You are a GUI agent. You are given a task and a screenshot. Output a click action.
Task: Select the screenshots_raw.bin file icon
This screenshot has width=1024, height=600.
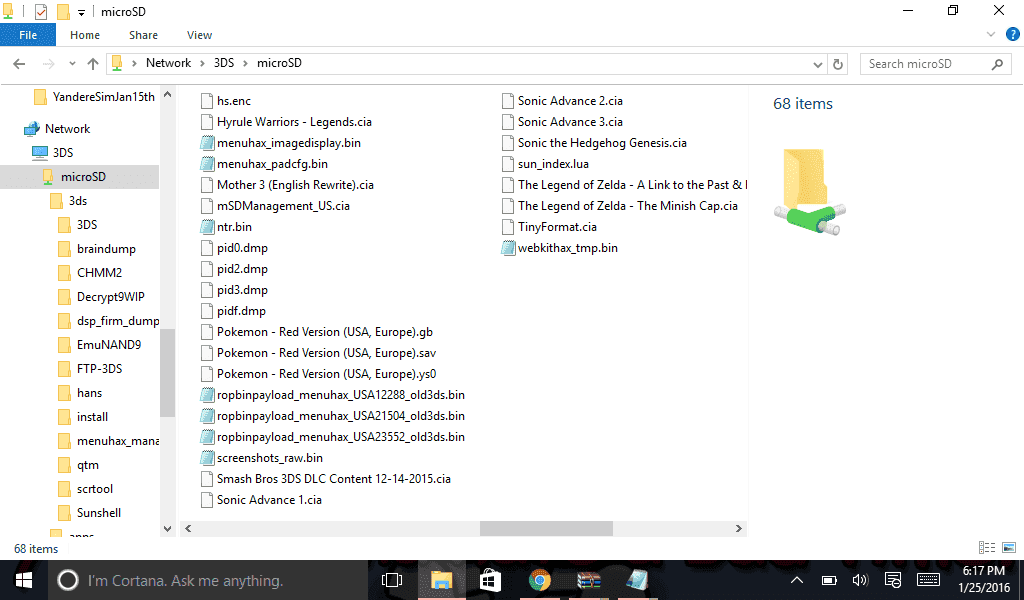pyautogui.click(x=207, y=458)
